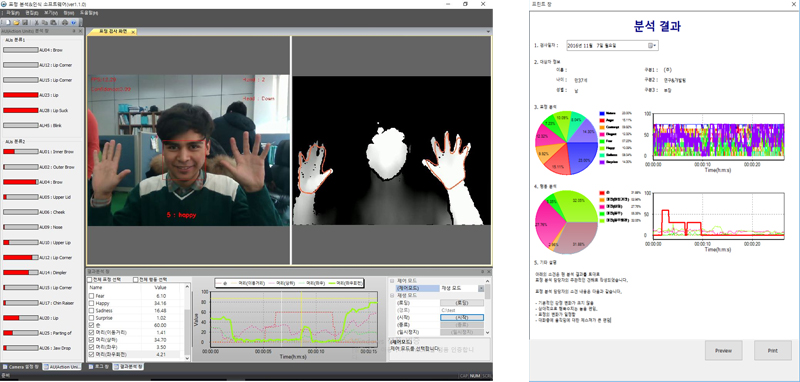Click the printer icon in the toolbar
Screen dimensions: 800x382
65,22
